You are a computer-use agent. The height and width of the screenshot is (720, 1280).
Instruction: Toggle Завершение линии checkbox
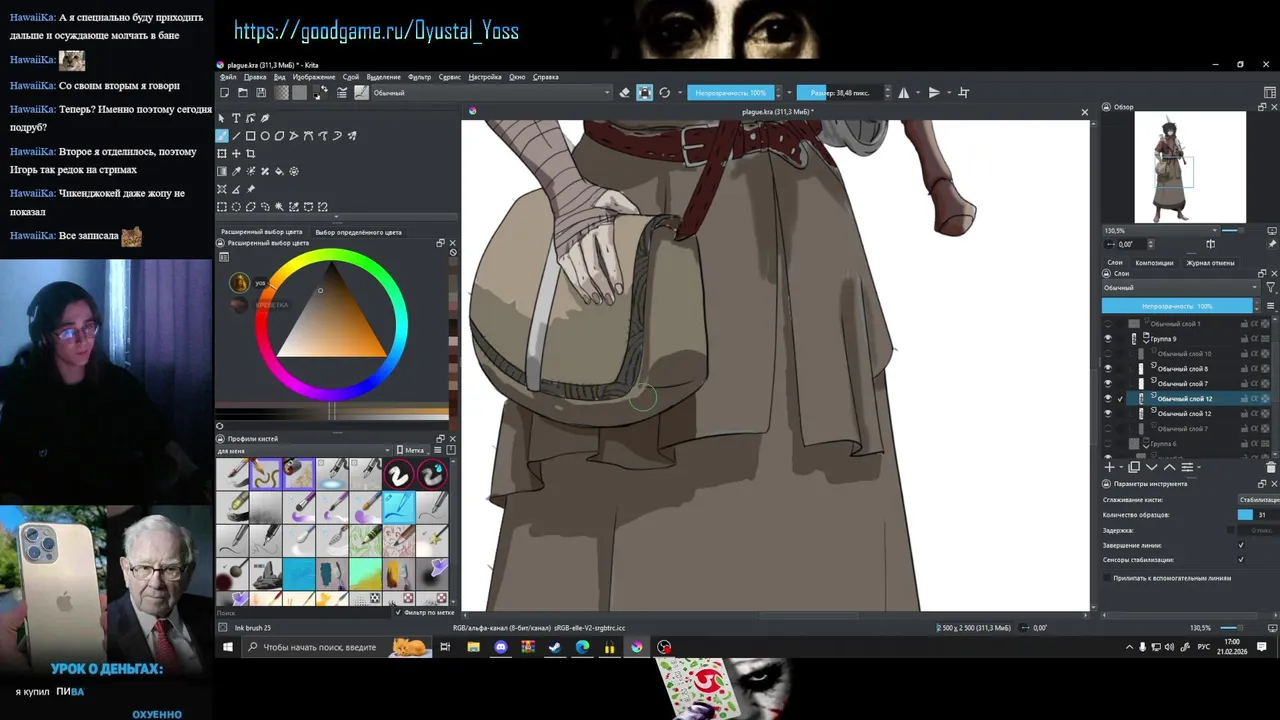(1241, 545)
